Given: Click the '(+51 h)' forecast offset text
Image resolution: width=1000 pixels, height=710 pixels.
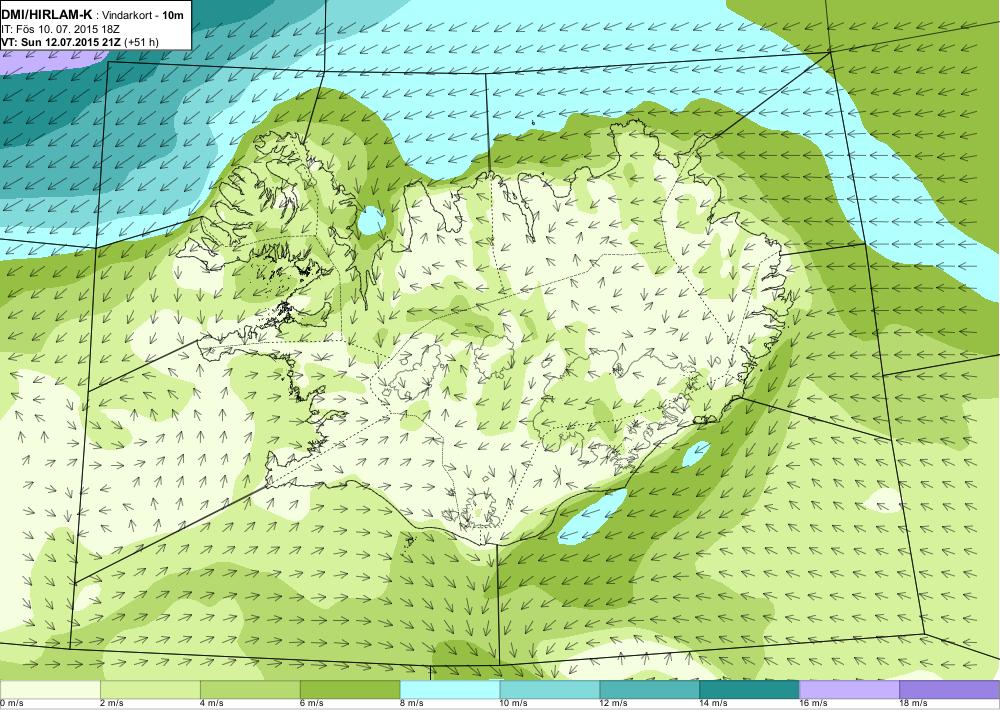Looking at the screenshot, I should [x=142, y=42].
